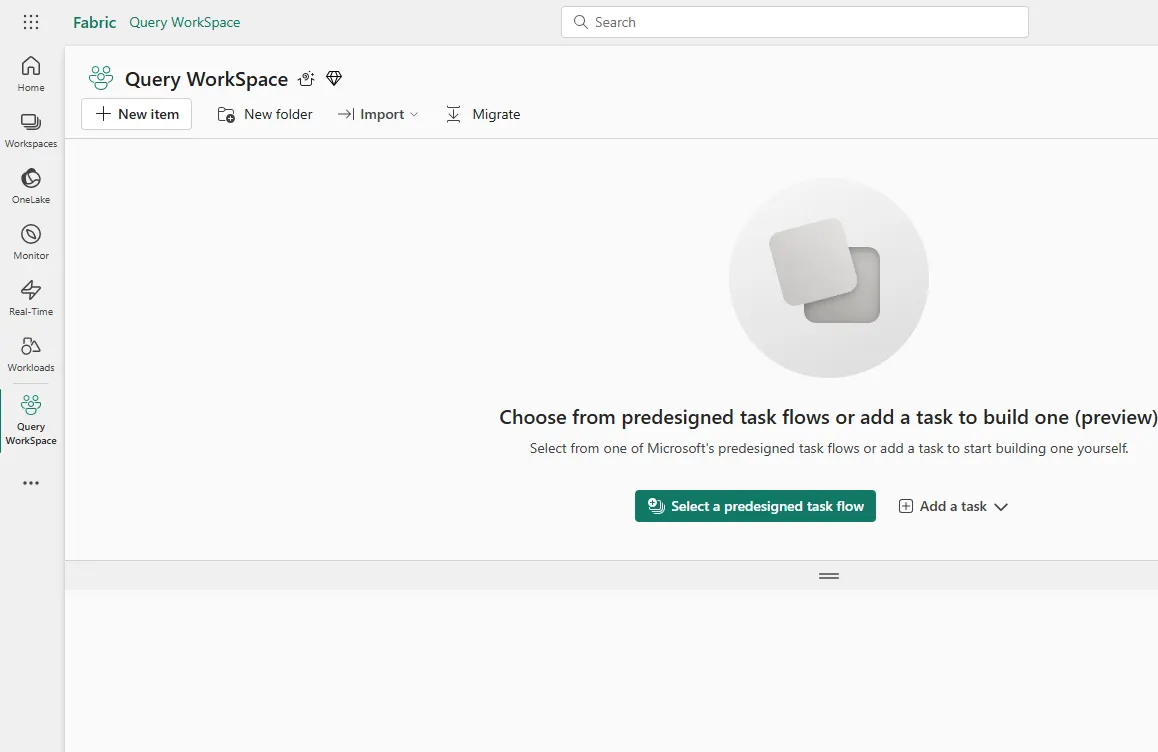Select the Real-Time workload icon

[30, 296]
